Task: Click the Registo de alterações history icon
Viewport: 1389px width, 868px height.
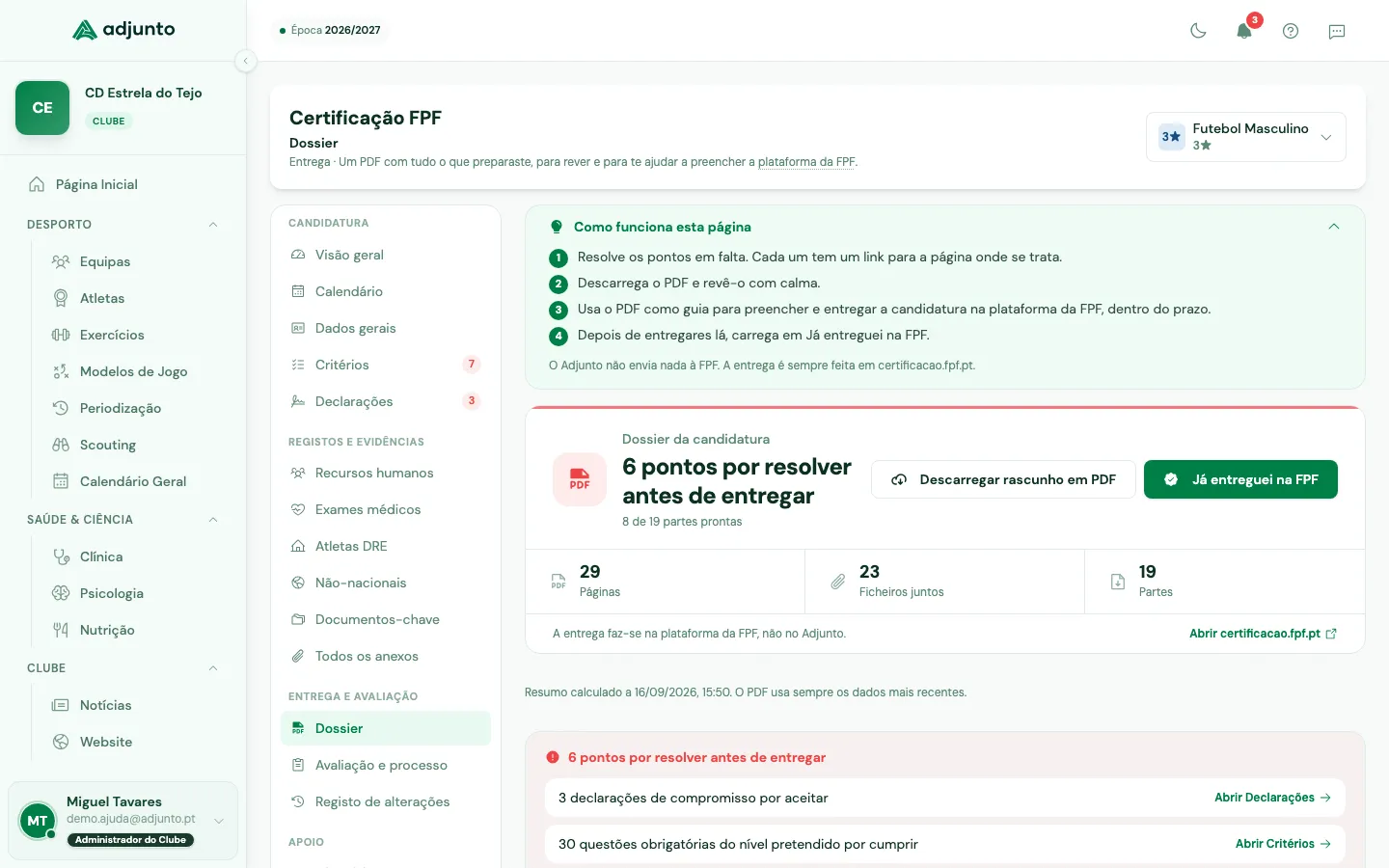Action: [298, 801]
